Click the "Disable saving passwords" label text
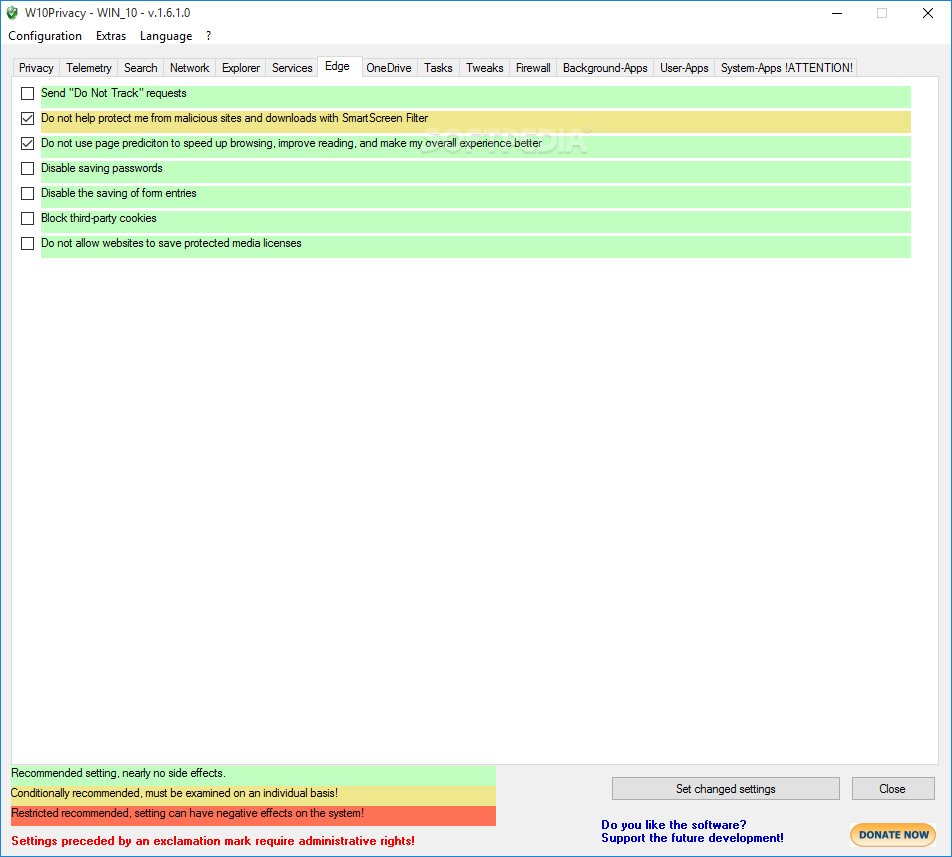 pyautogui.click(x=101, y=169)
